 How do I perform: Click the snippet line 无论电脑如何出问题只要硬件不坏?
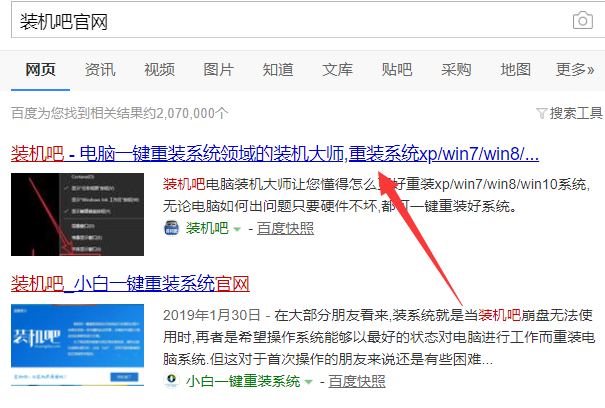tap(340, 206)
